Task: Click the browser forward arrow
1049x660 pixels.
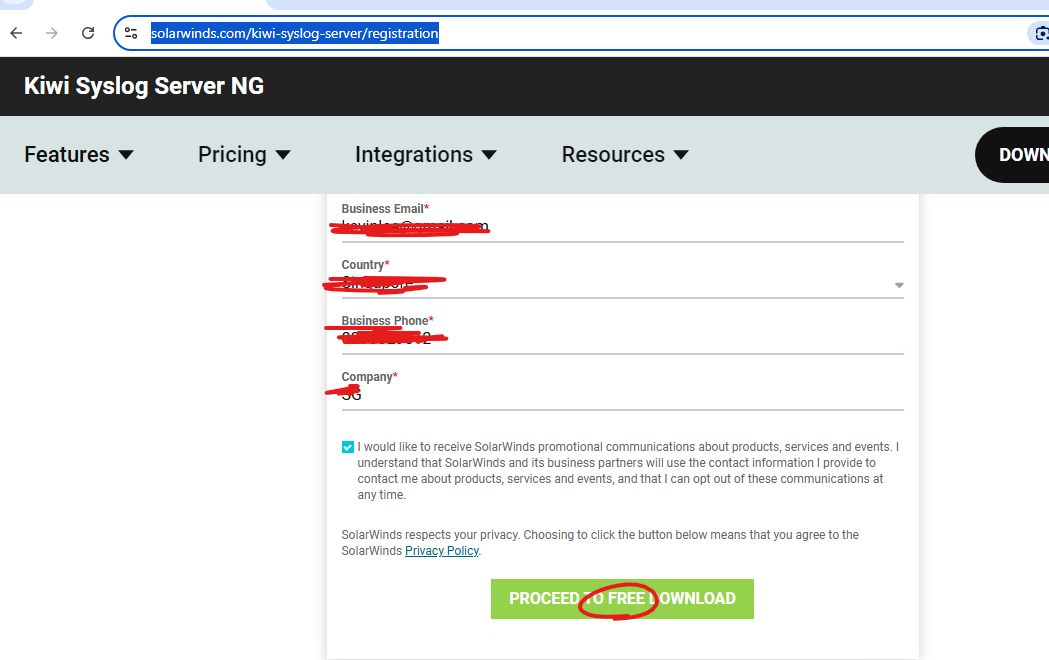Action: (x=52, y=33)
